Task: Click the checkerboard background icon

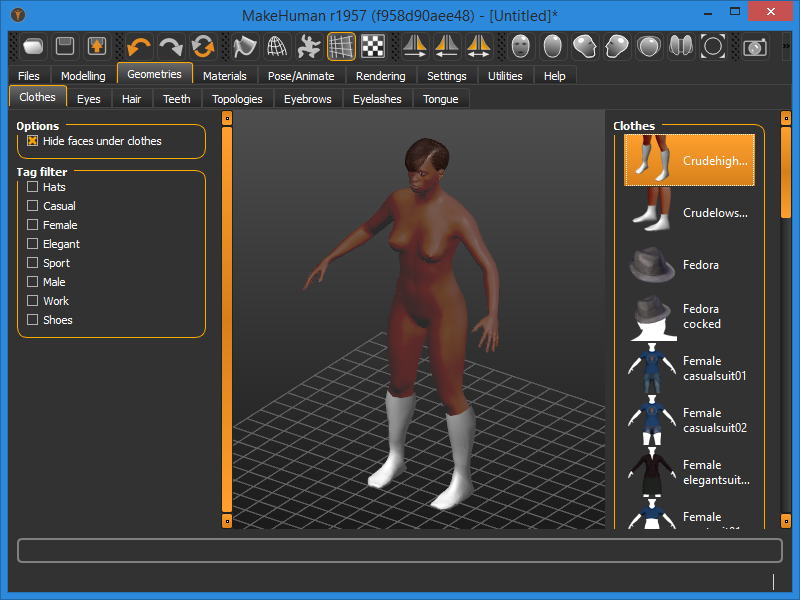Action: click(x=373, y=46)
